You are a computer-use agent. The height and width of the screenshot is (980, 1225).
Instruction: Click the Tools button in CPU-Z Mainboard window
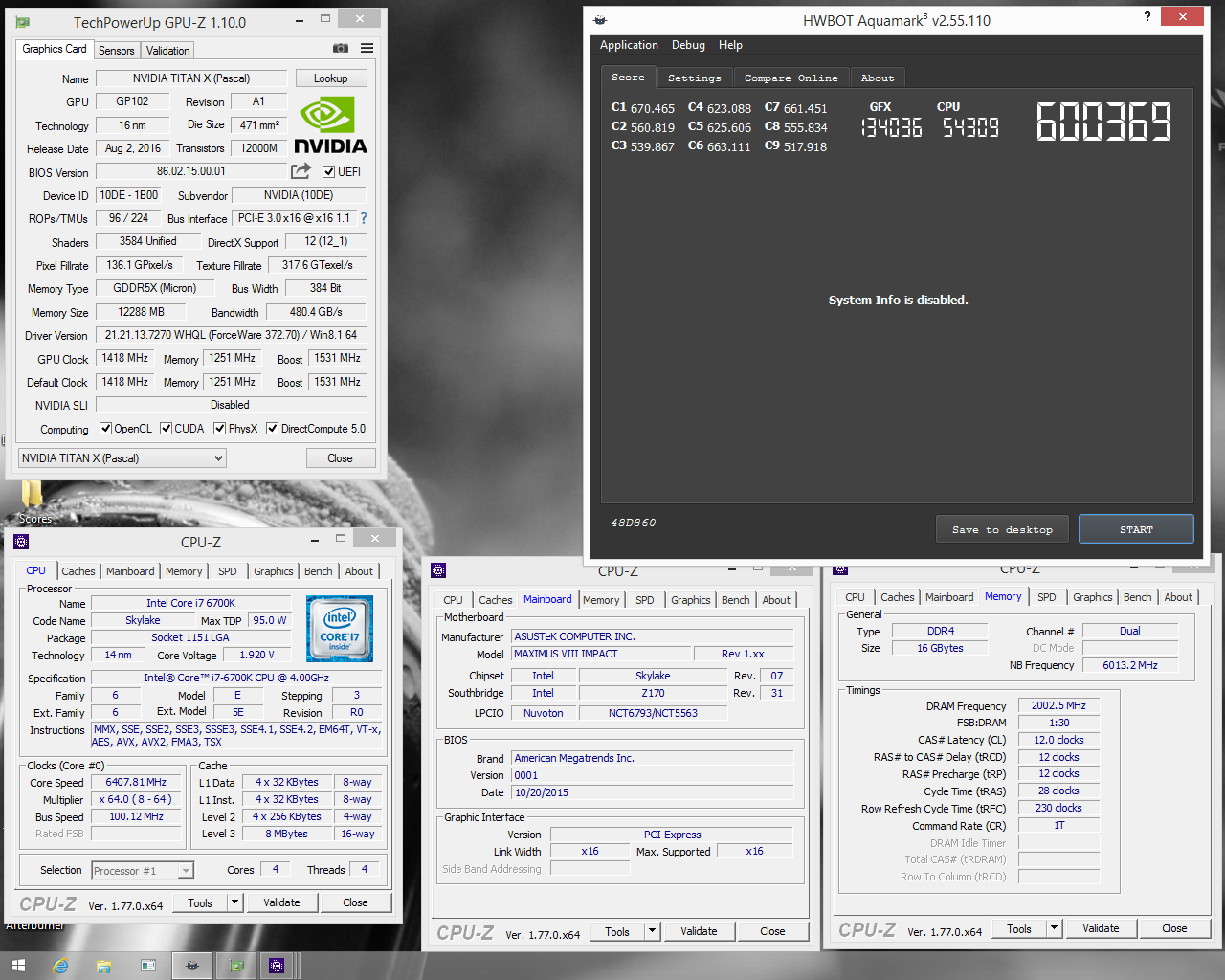(x=617, y=931)
